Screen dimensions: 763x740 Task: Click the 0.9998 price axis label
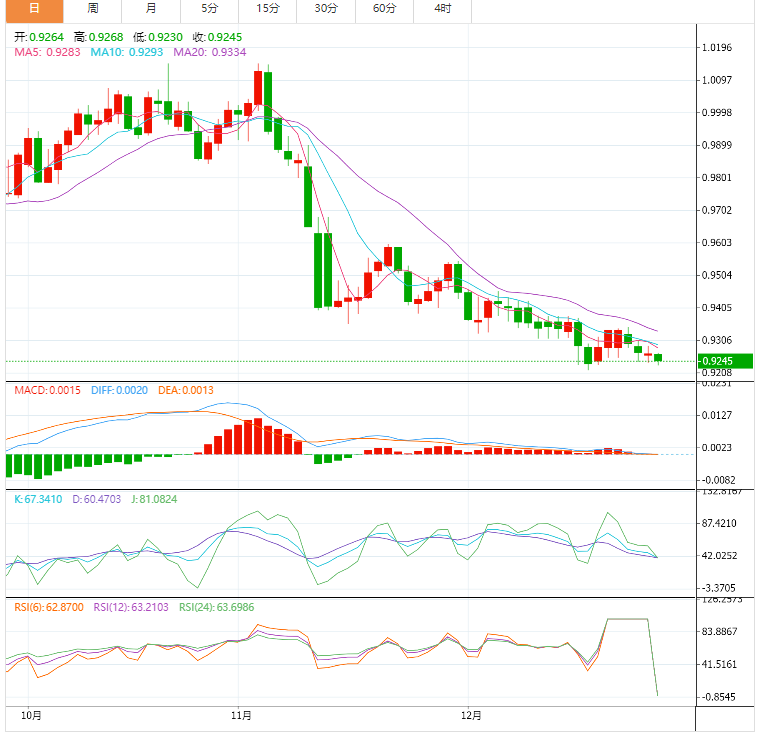(x=716, y=112)
